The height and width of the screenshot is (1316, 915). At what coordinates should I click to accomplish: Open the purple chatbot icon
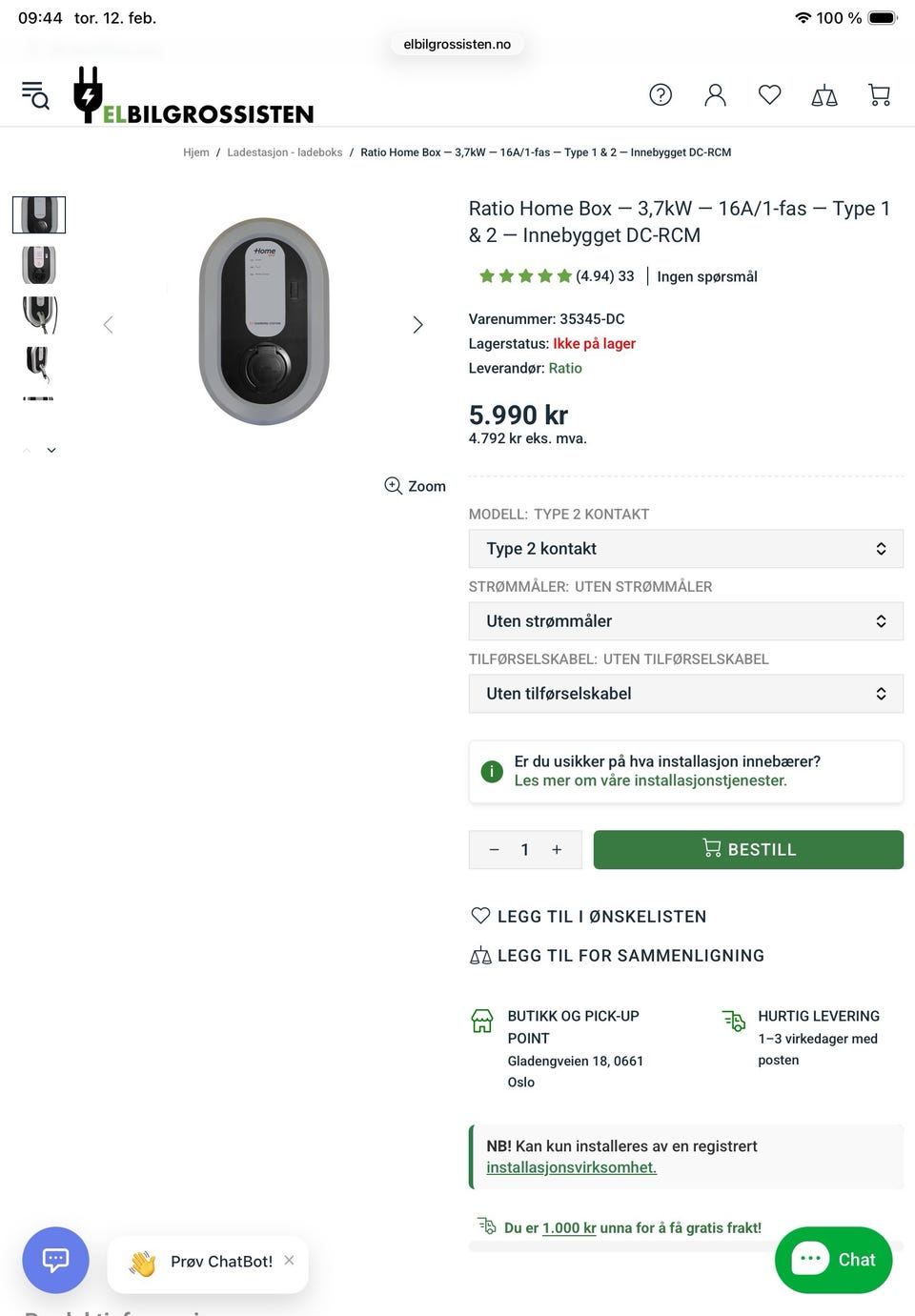point(55,1260)
